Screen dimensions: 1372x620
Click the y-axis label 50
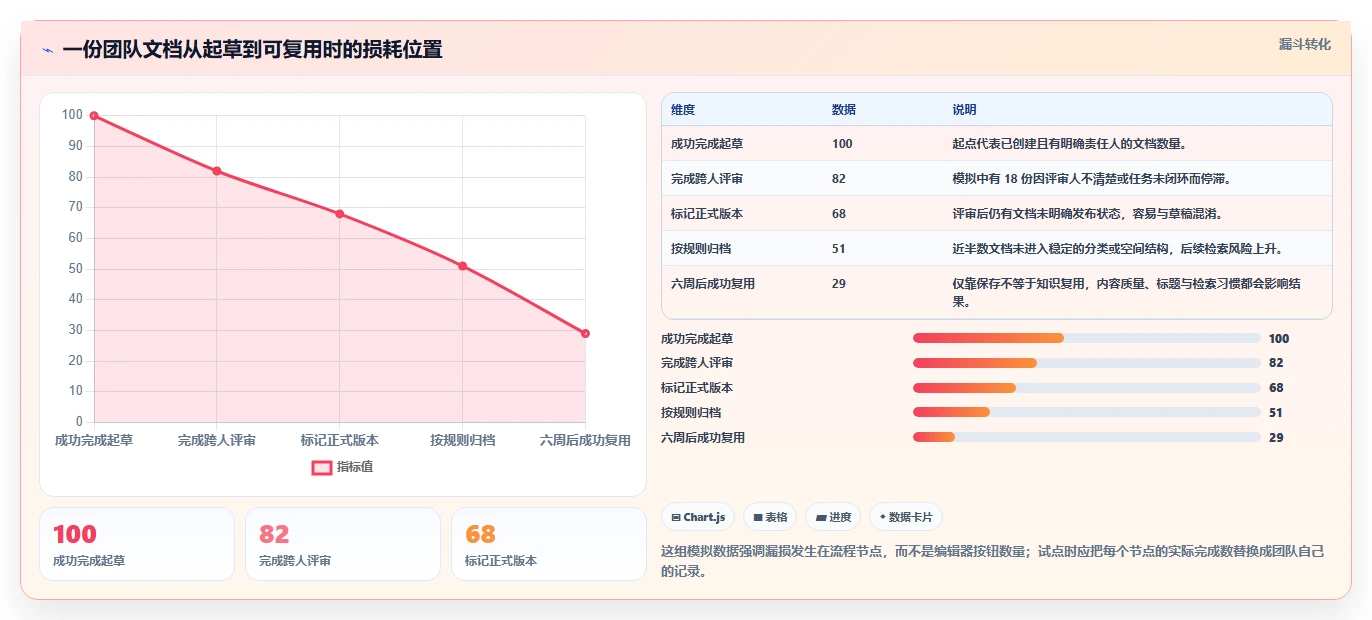(x=75, y=269)
